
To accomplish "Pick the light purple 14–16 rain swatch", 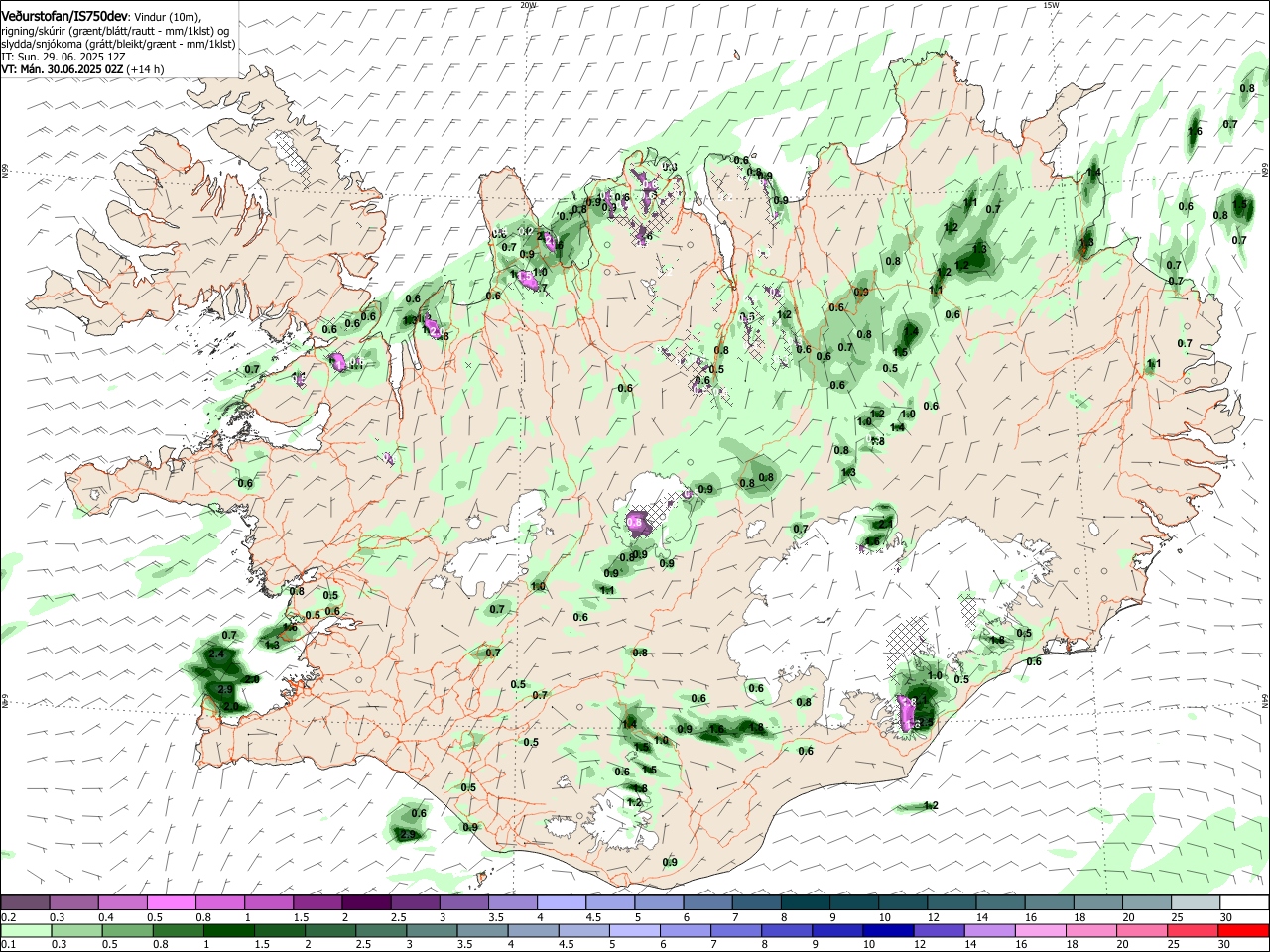I will tap(989, 931).
